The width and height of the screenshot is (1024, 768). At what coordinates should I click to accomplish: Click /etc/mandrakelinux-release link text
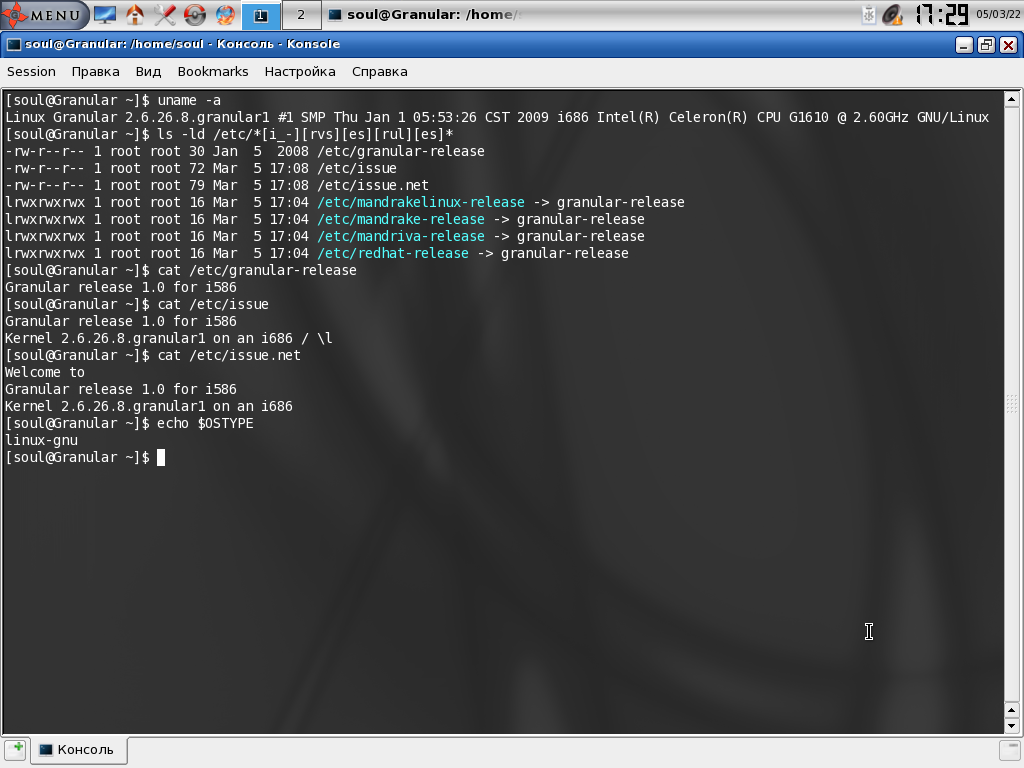point(421,202)
